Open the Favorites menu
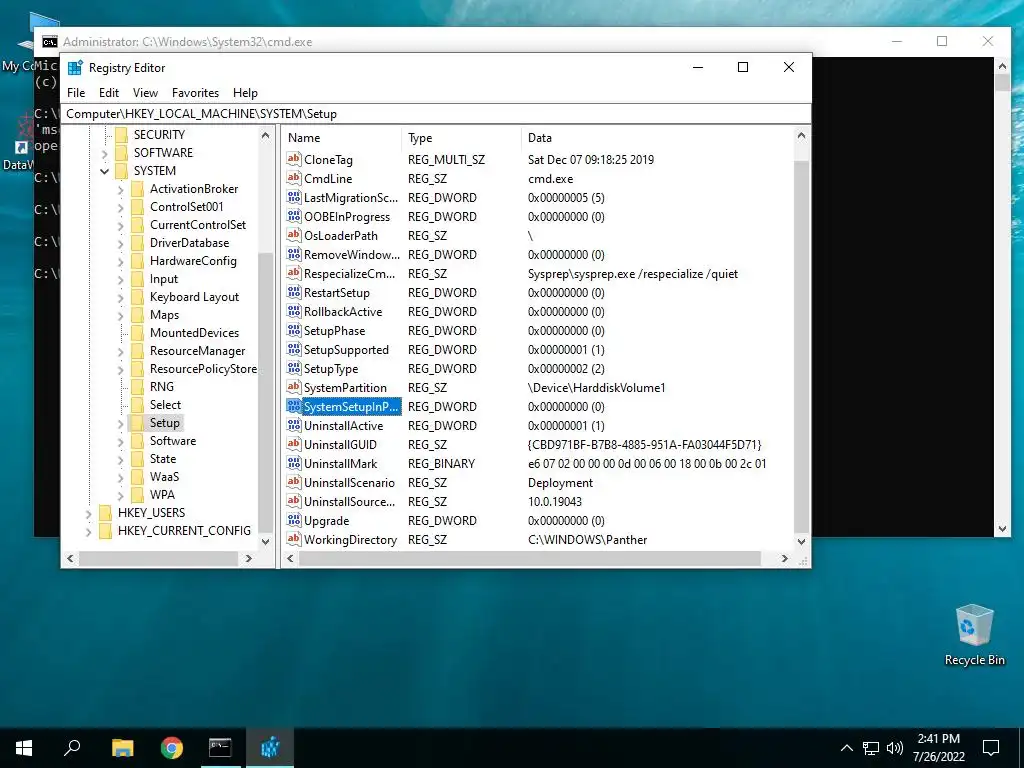The image size is (1024, 768). (x=195, y=93)
